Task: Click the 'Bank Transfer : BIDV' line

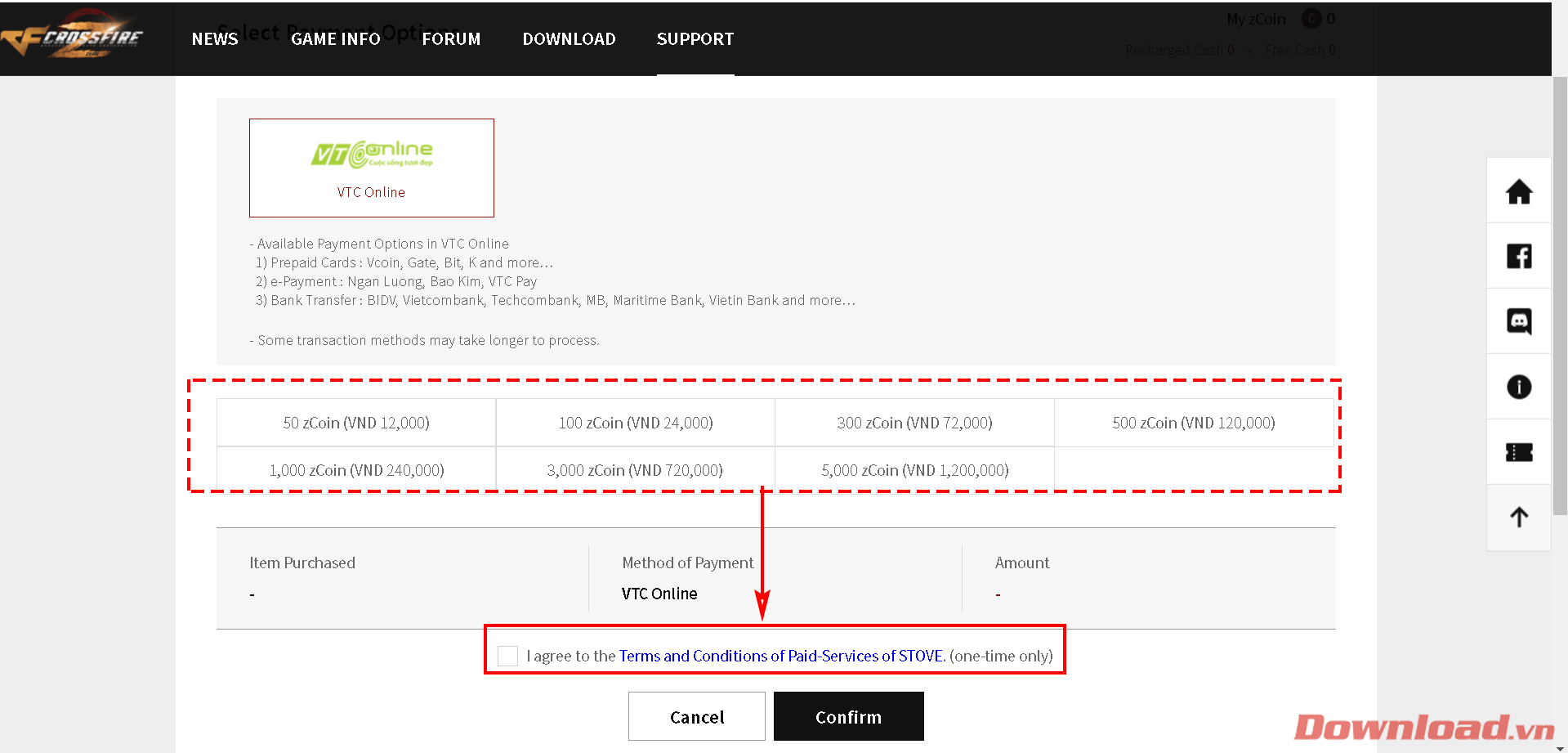Action: click(556, 300)
